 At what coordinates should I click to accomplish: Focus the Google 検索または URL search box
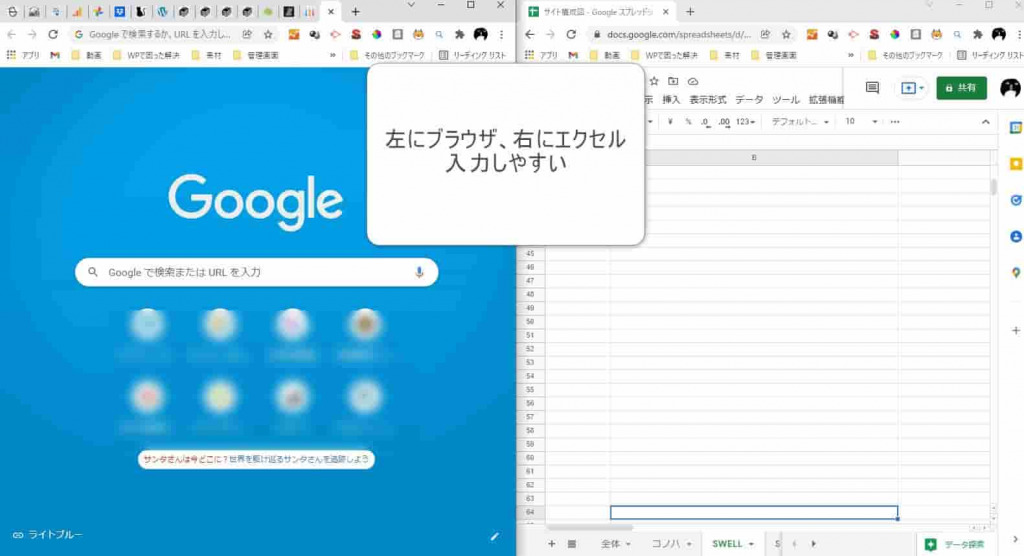tap(257, 272)
